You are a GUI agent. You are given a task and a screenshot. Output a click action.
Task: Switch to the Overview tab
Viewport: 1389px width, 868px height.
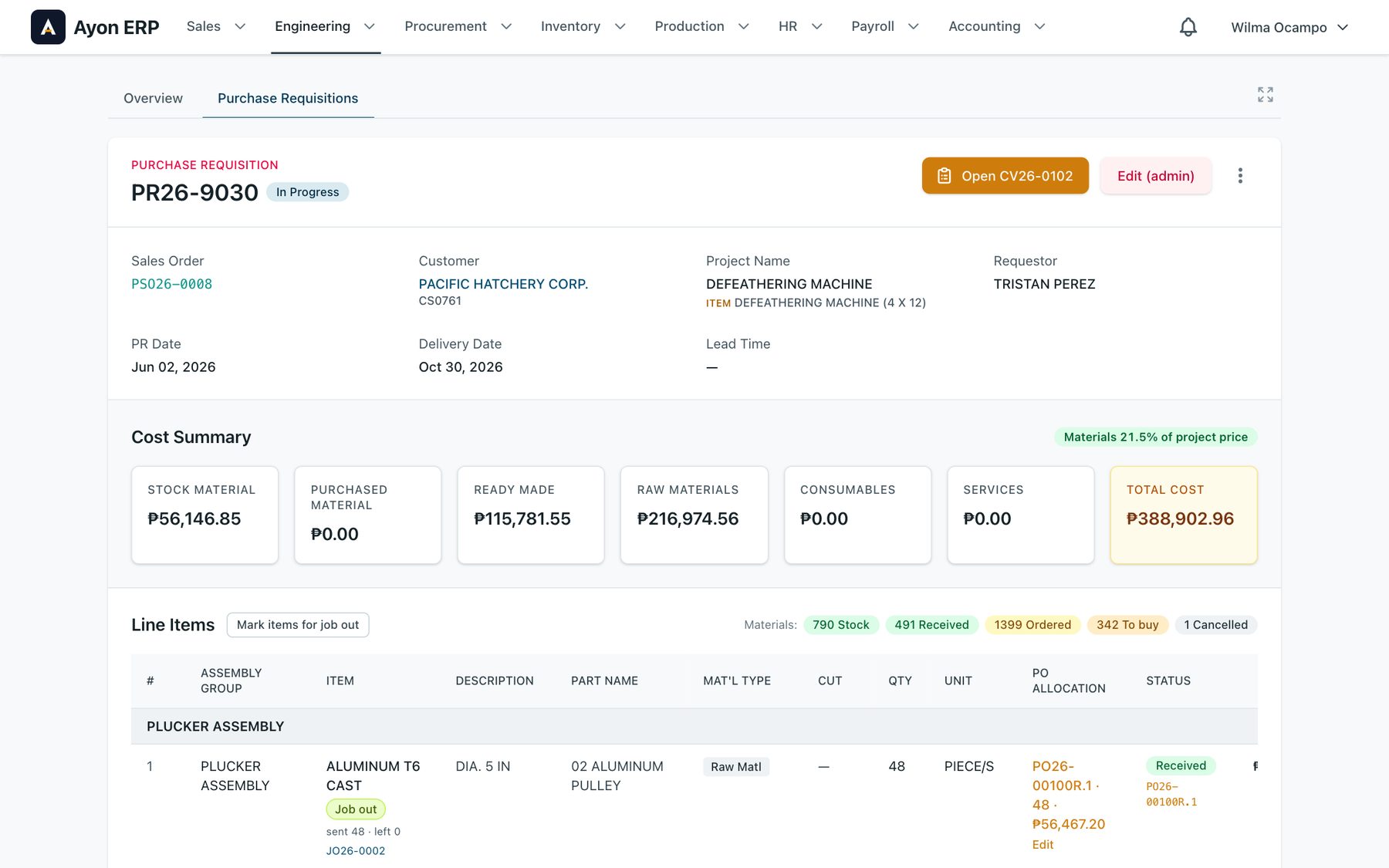(x=153, y=98)
